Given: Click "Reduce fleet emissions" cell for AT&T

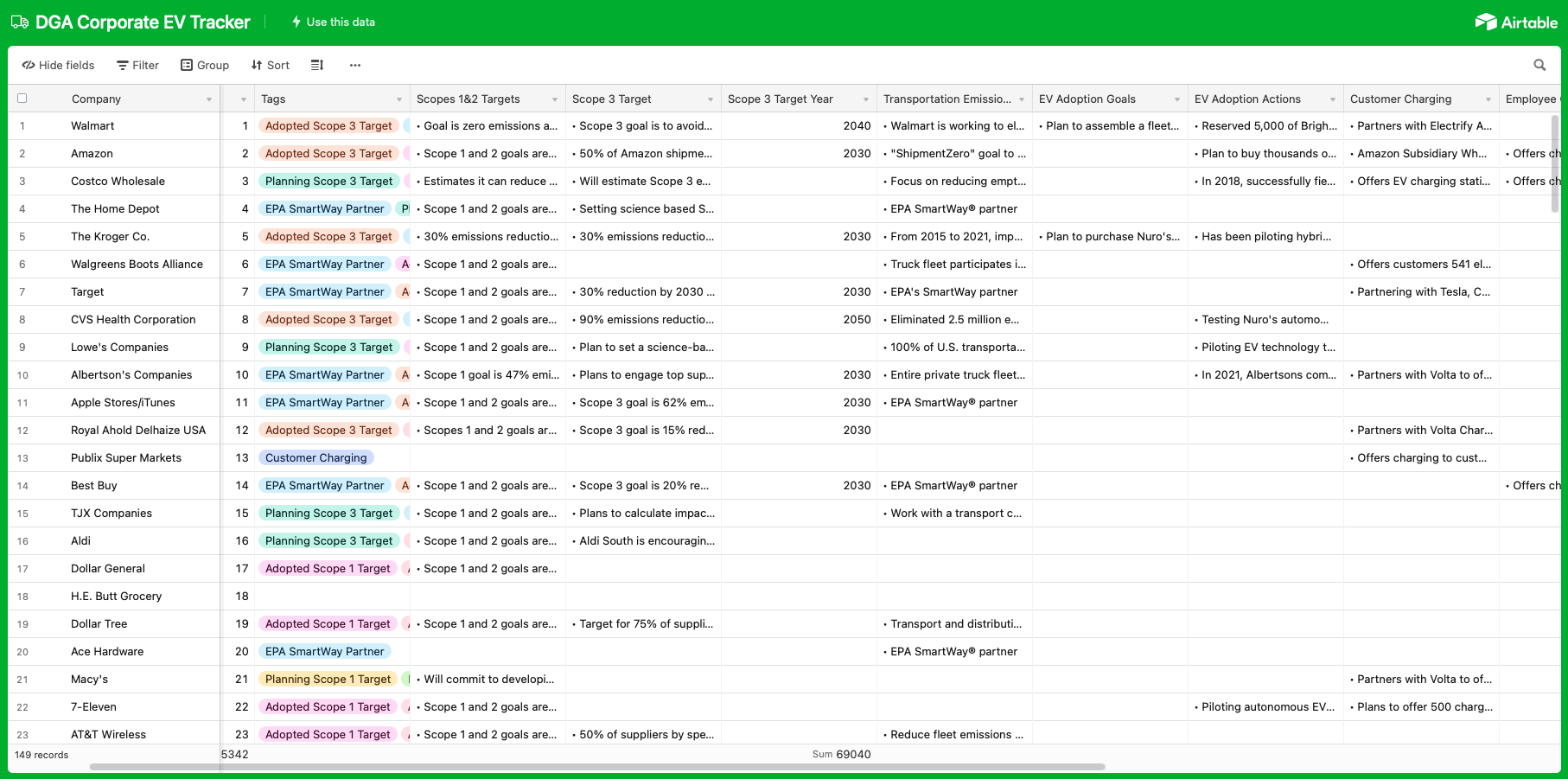Looking at the screenshot, I should pos(954,734).
